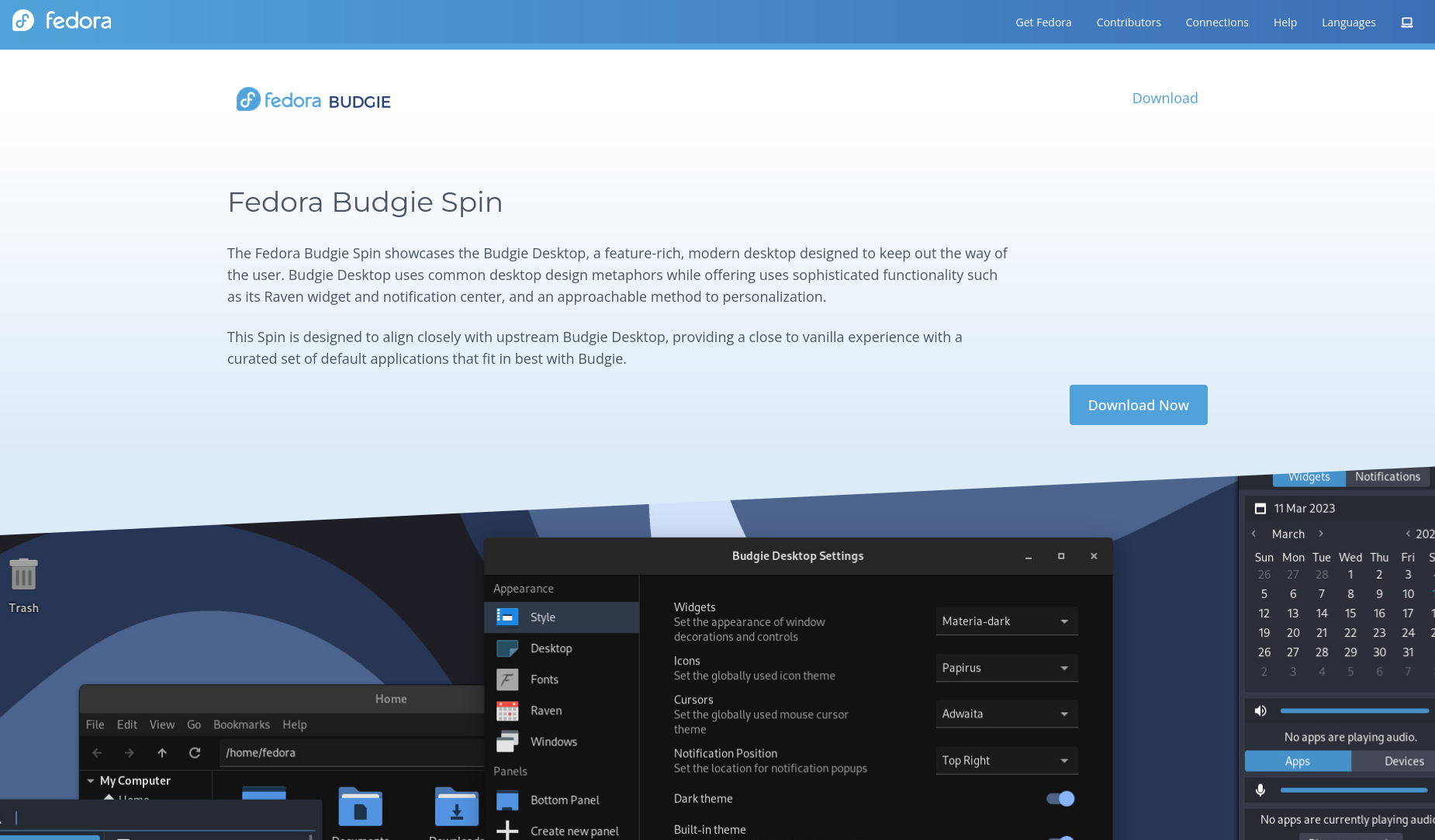Adjust the microphone input slider

tap(1354, 790)
